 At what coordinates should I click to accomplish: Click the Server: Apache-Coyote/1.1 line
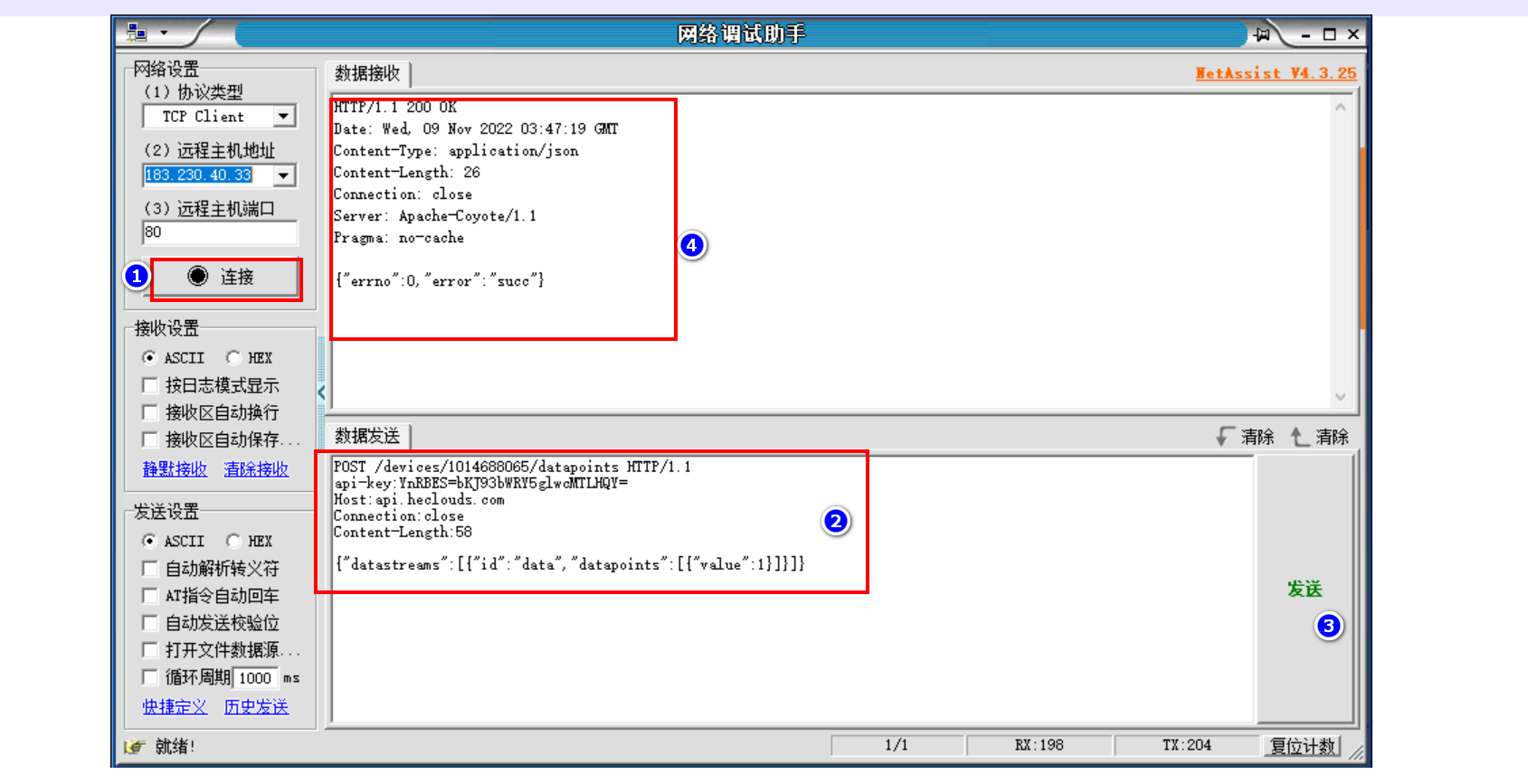[x=435, y=216]
